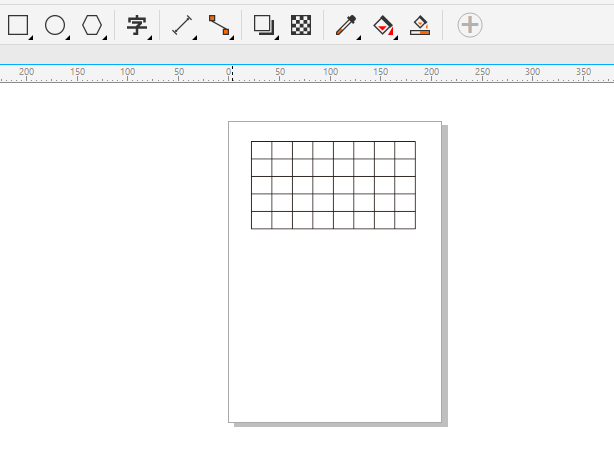
Task: Select the Connector tool
Action: [219, 25]
